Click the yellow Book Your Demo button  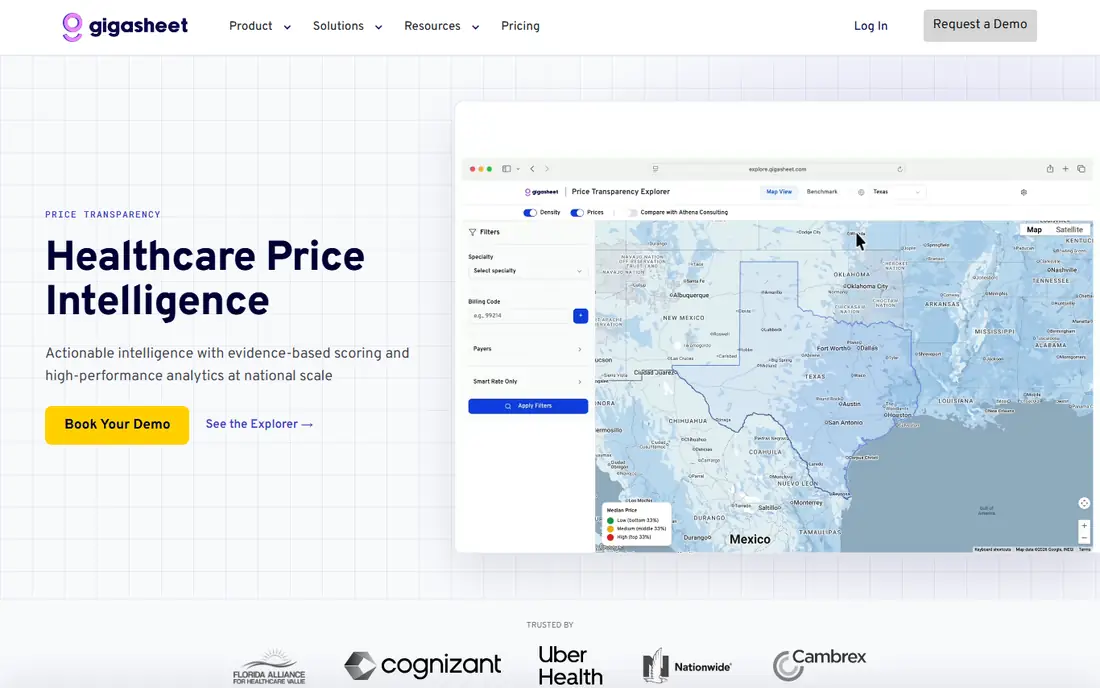click(x=117, y=425)
